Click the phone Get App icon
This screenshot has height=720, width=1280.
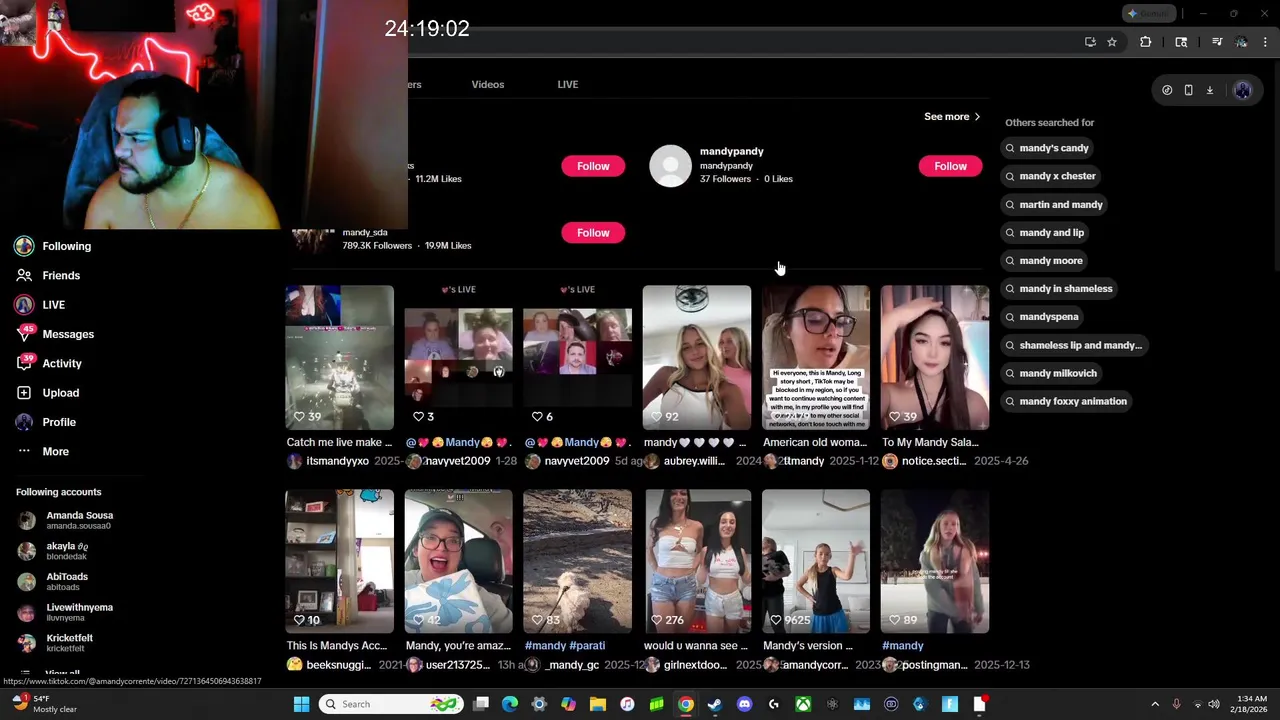(x=1188, y=90)
